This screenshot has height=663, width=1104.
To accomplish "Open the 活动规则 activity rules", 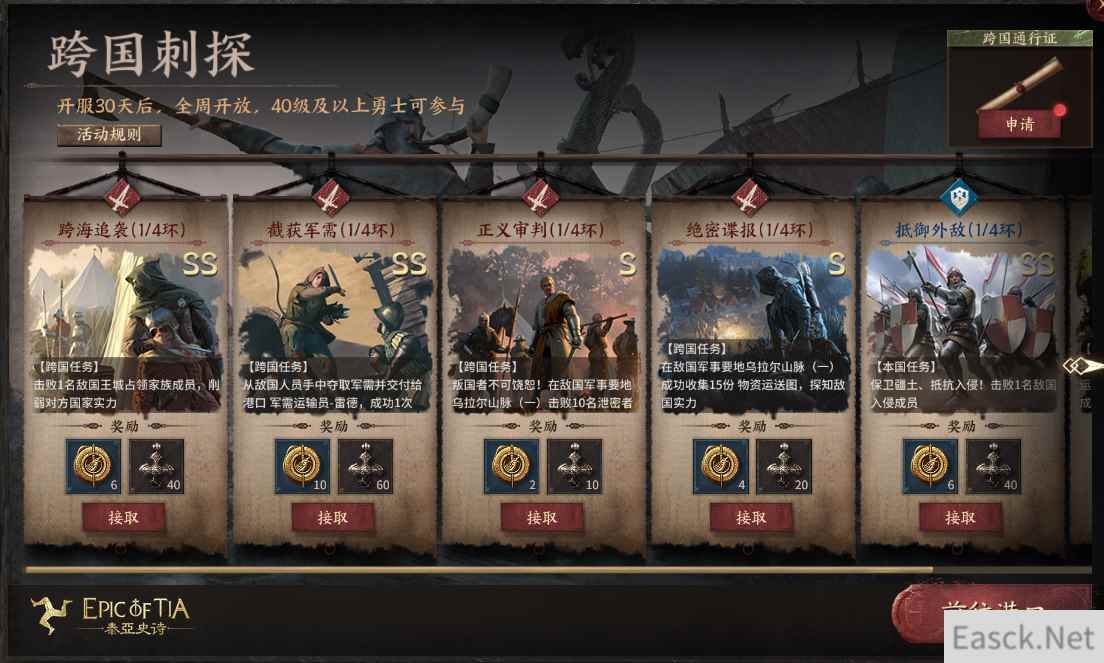I will [x=109, y=134].
